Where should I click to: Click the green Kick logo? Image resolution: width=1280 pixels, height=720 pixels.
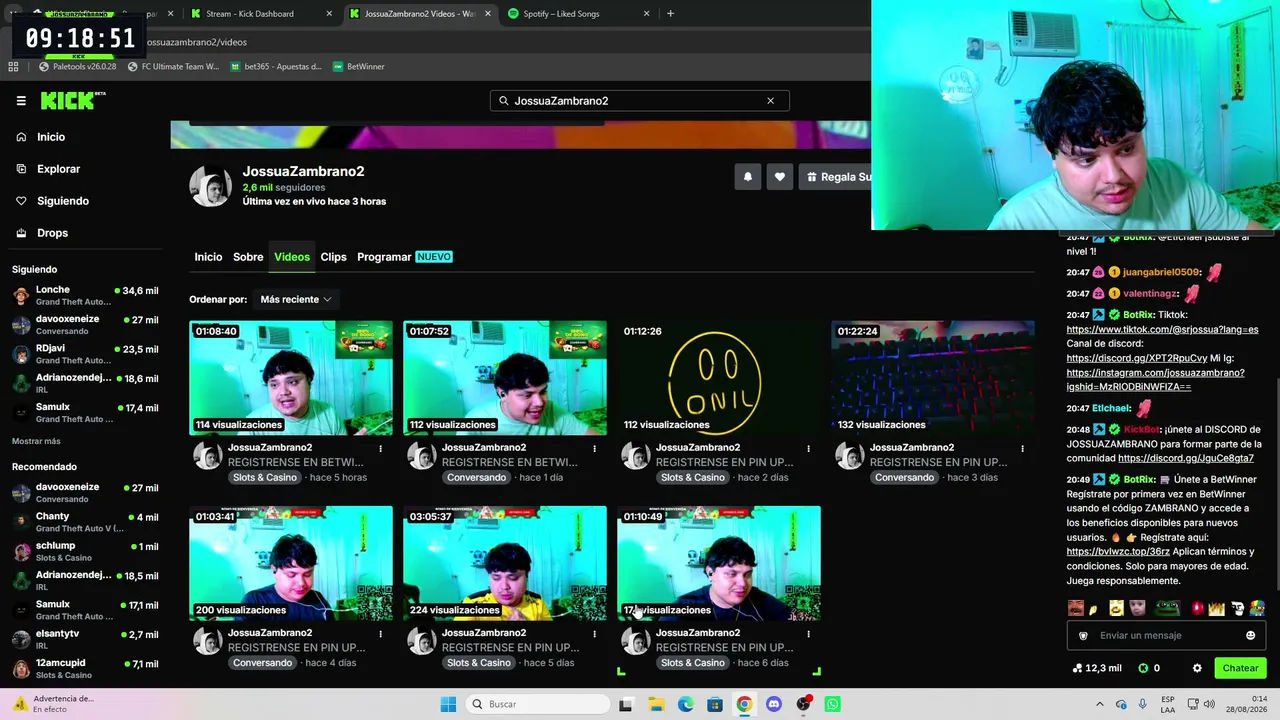tap(72, 100)
